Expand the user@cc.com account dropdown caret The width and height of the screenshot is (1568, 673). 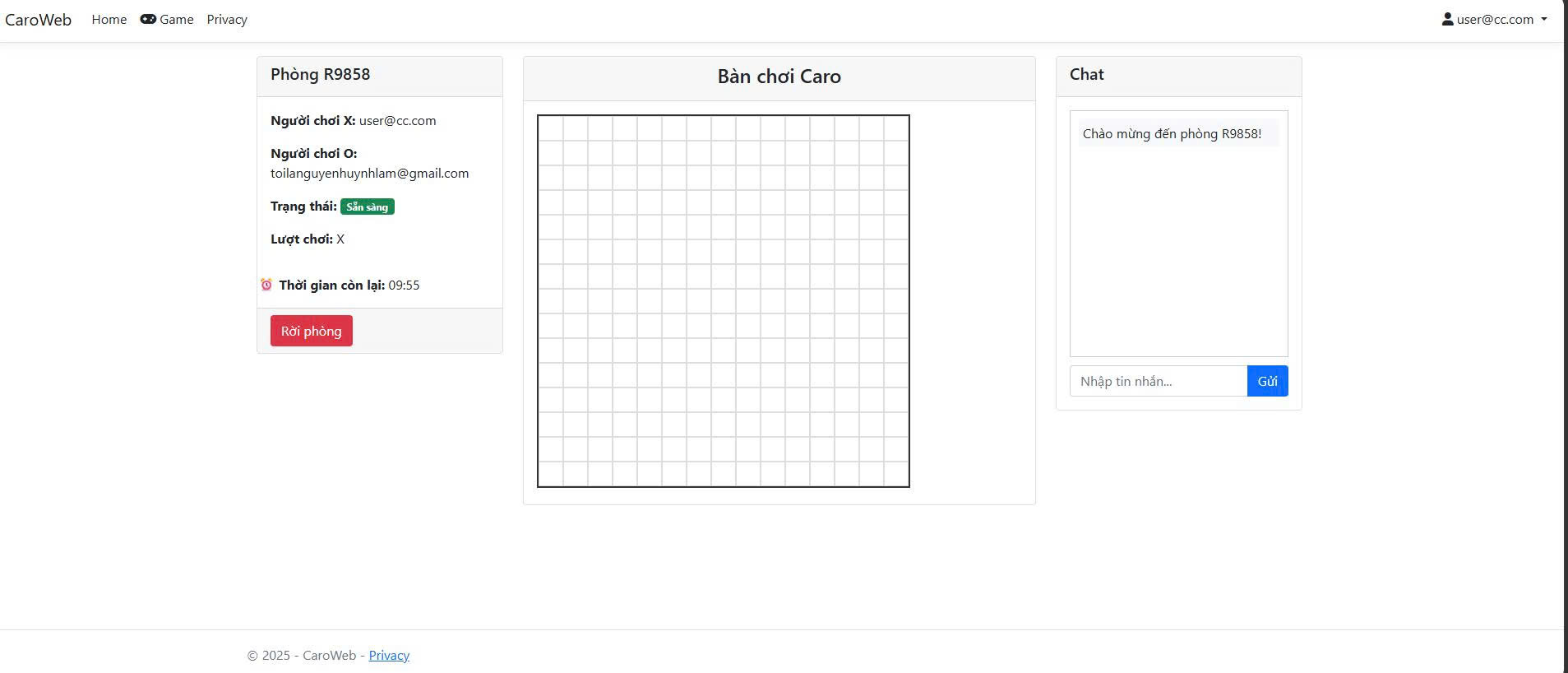(1544, 19)
